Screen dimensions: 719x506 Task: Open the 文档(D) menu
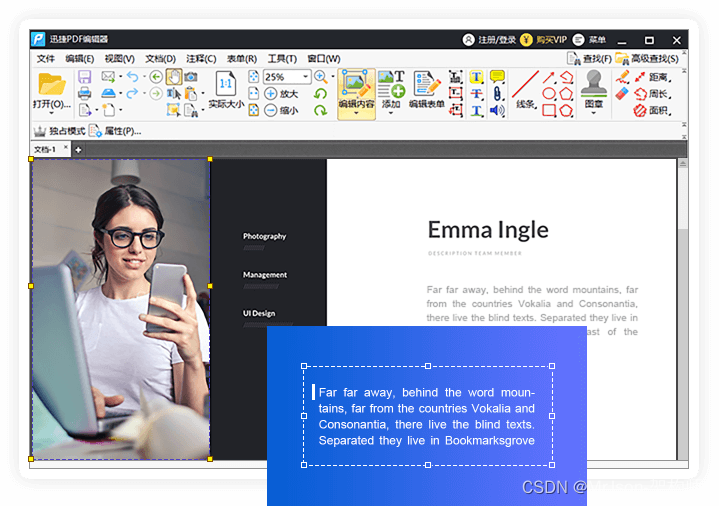point(160,59)
